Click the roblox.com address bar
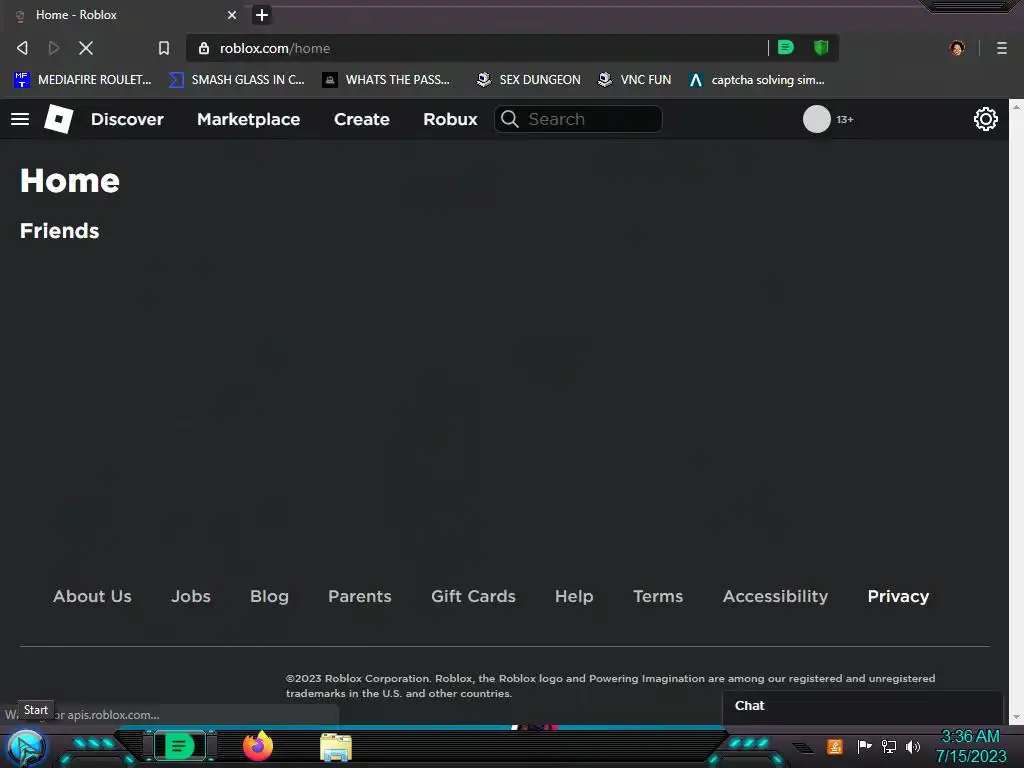Image resolution: width=1024 pixels, height=768 pixels. point(477,48)
